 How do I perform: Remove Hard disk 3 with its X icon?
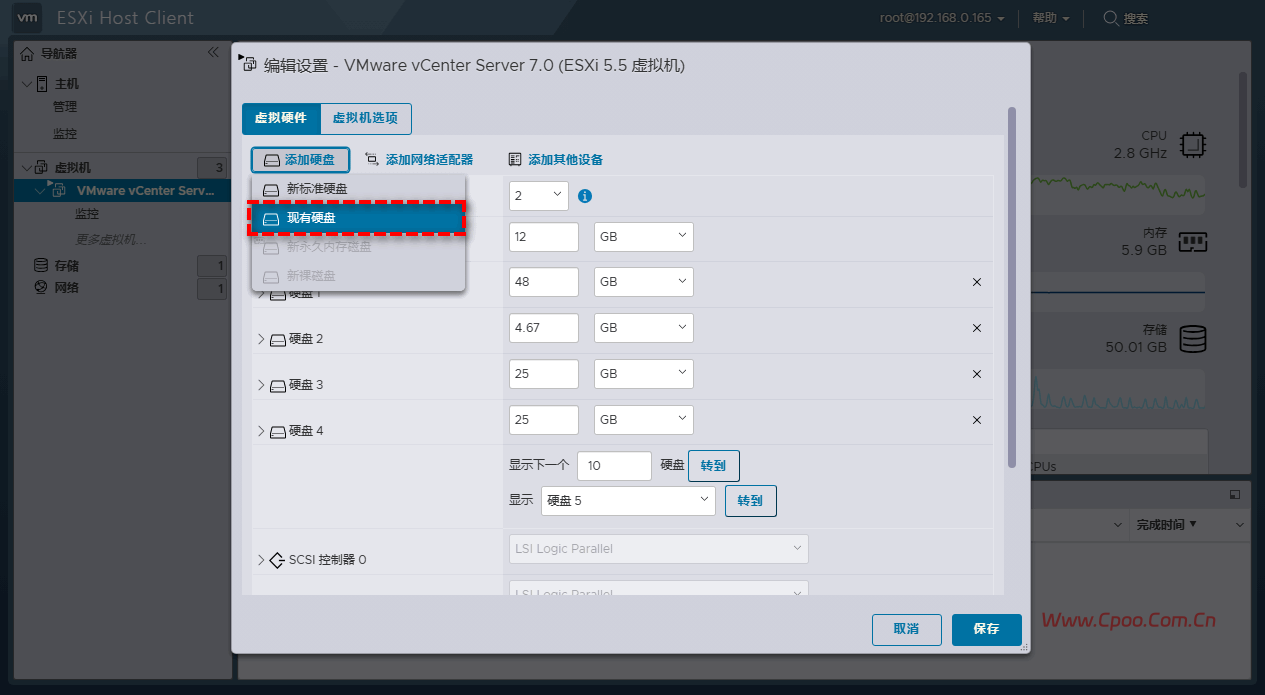pyautogui.click(x=977, y=374)
